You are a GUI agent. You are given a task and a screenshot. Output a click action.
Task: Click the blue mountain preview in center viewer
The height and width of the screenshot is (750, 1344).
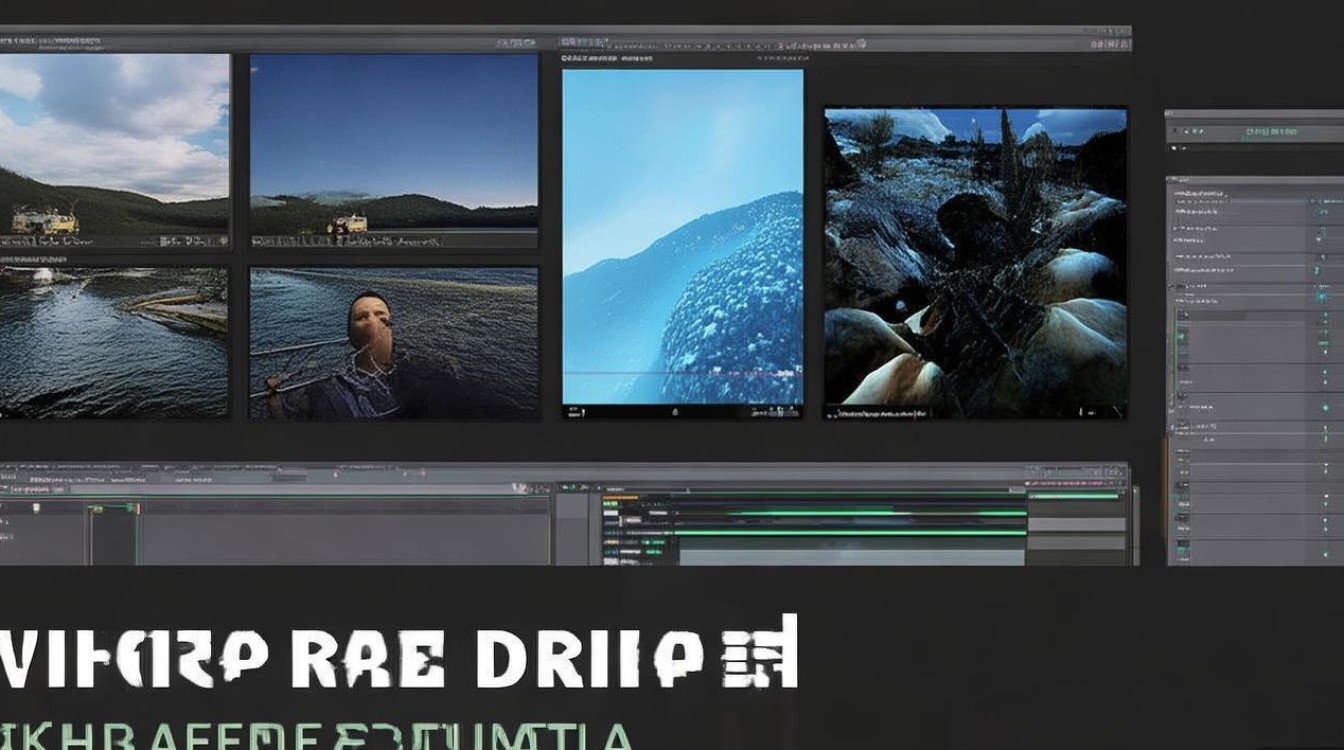[x=683, y=237]
